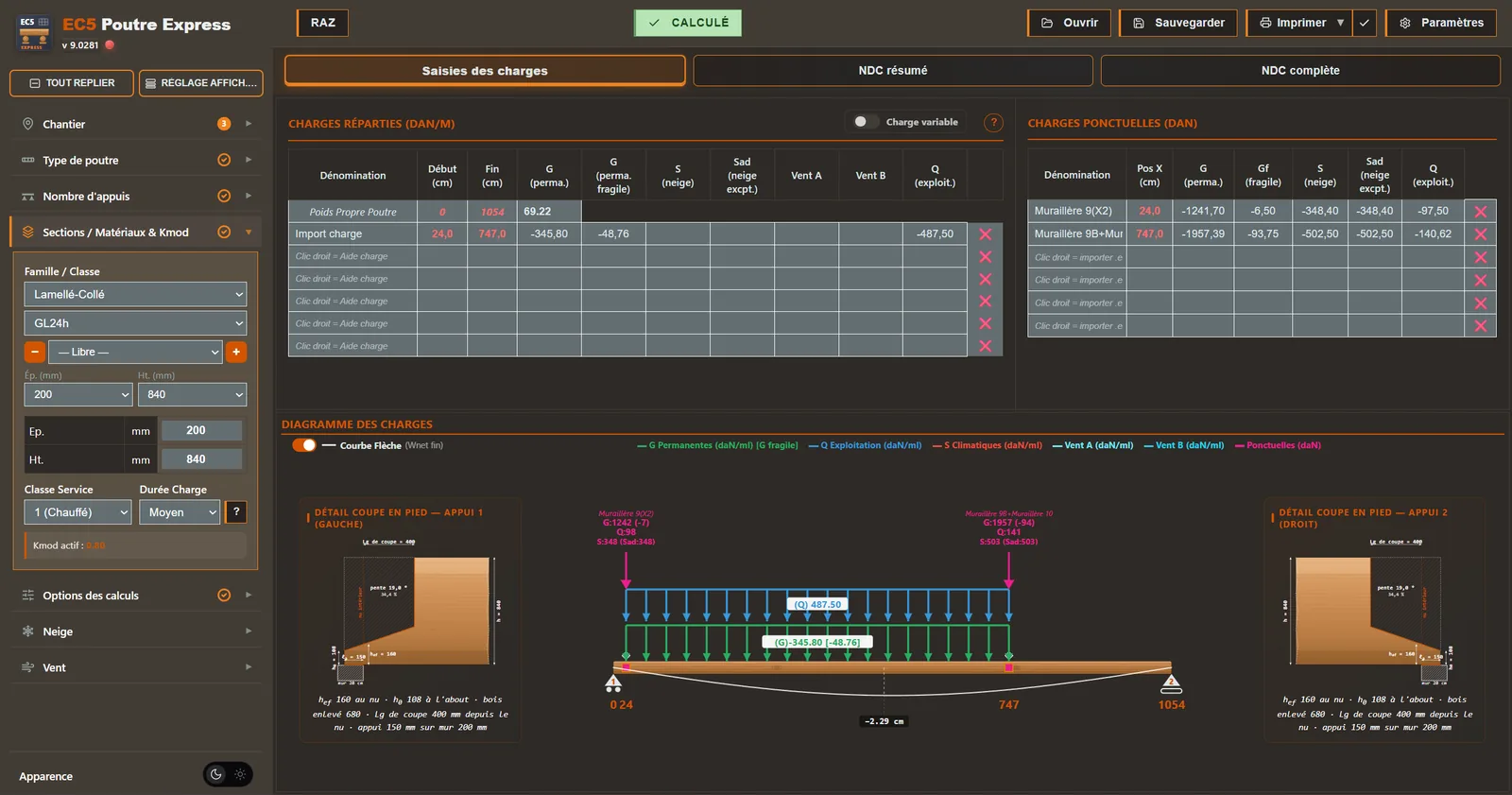1512x795 pixels.
Task: Select the Saisies des charges tab
Action: 485,71
